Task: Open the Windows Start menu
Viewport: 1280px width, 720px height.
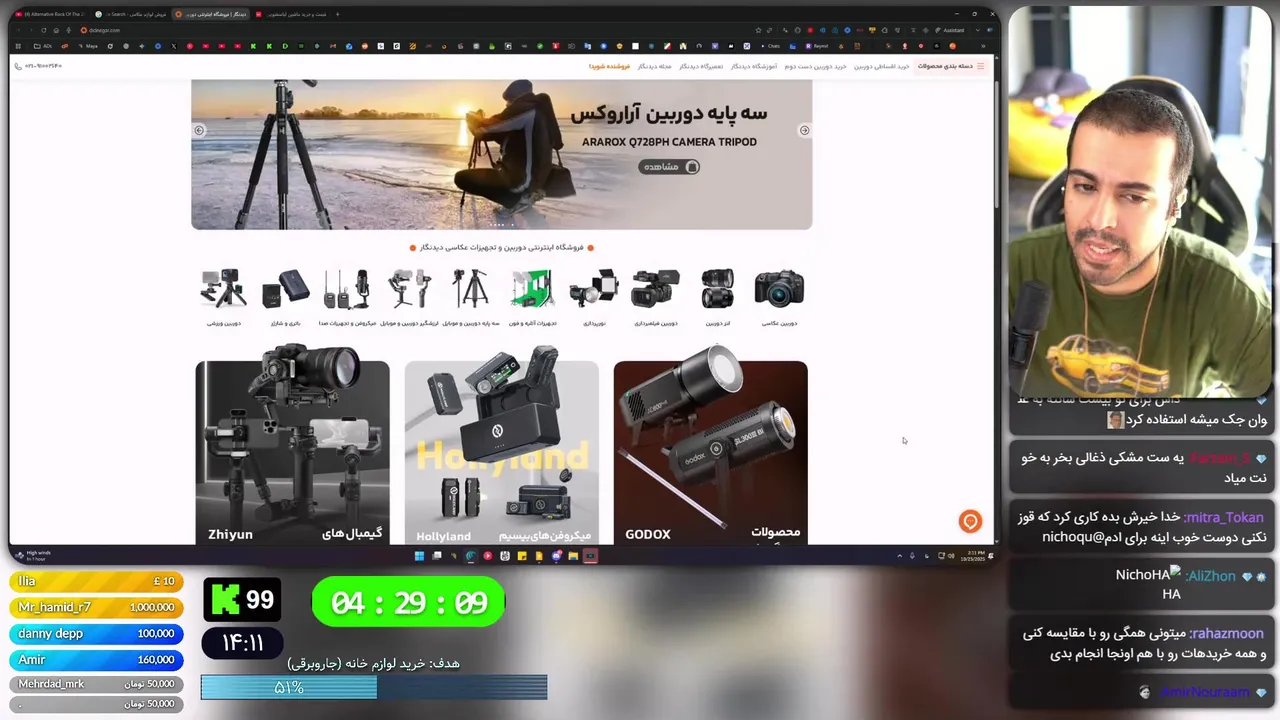Action: coord(419,556)
